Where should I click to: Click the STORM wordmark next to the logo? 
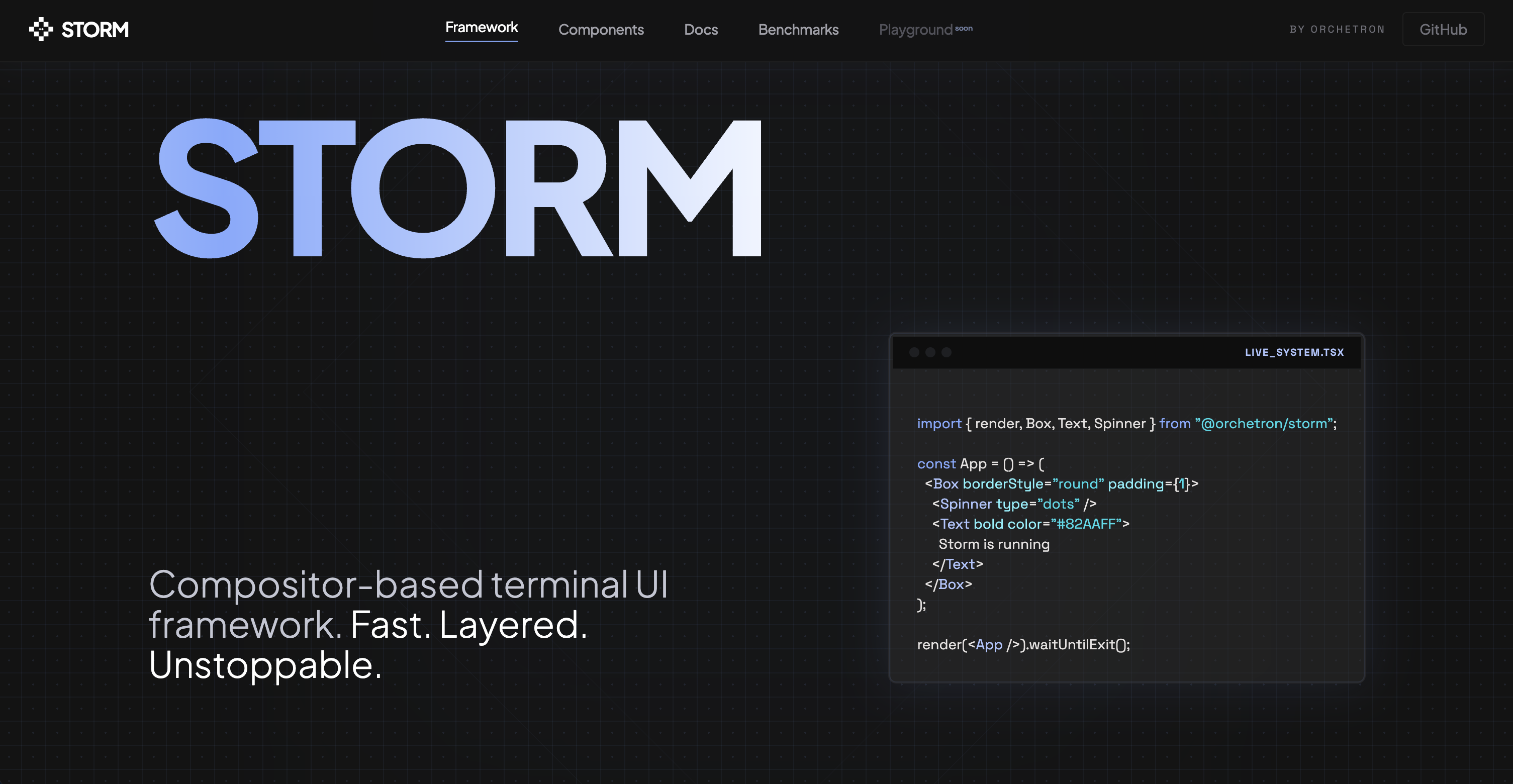94,29
